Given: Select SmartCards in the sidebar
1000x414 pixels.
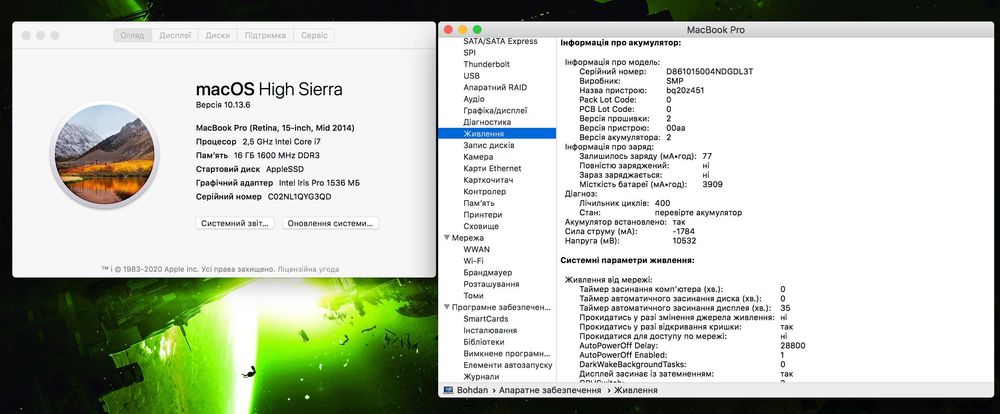Looking at the screenshot, I should [x=486, y=319].
